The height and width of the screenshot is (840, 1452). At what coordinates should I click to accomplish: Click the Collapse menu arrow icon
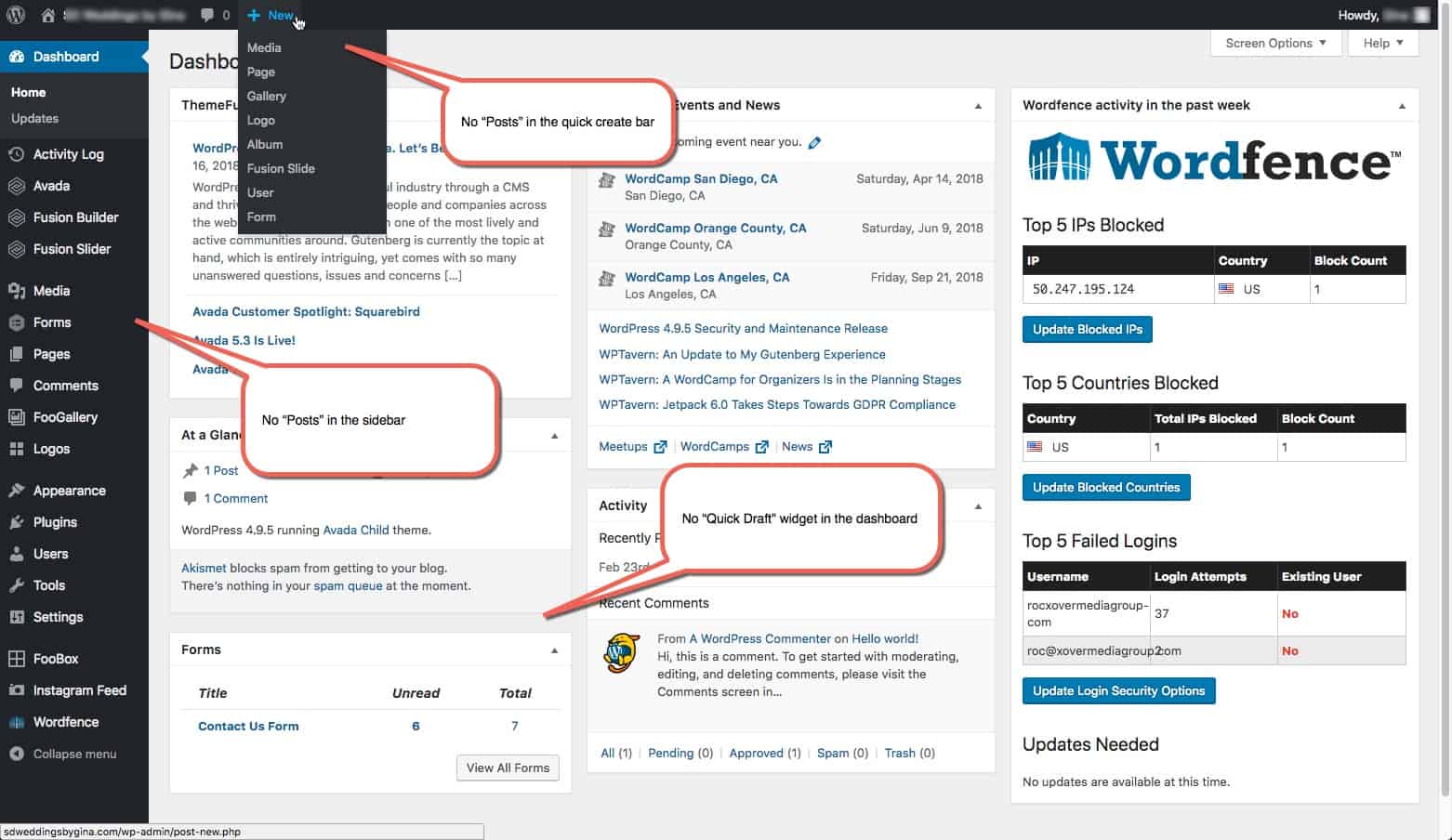17,754
